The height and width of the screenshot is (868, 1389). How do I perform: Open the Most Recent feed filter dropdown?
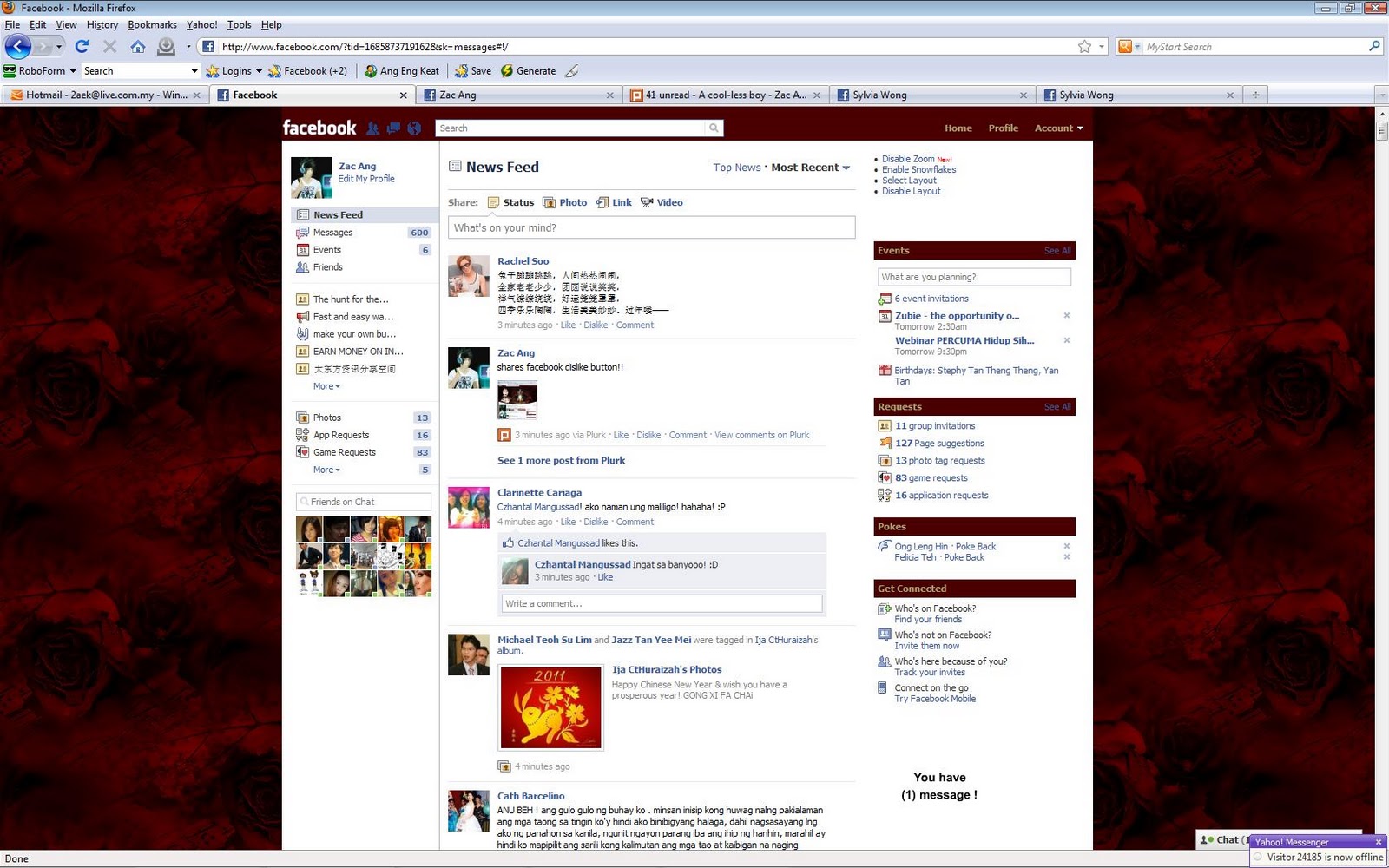click(810, 168)
